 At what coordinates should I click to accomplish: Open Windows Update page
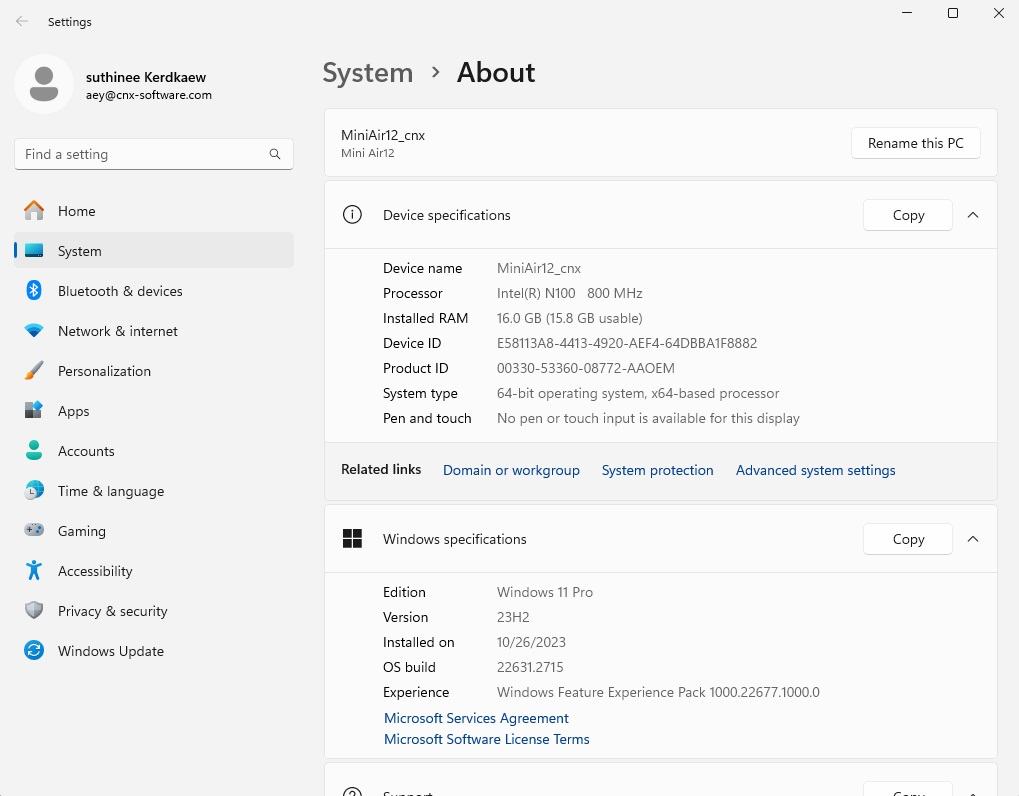(154, 651)
